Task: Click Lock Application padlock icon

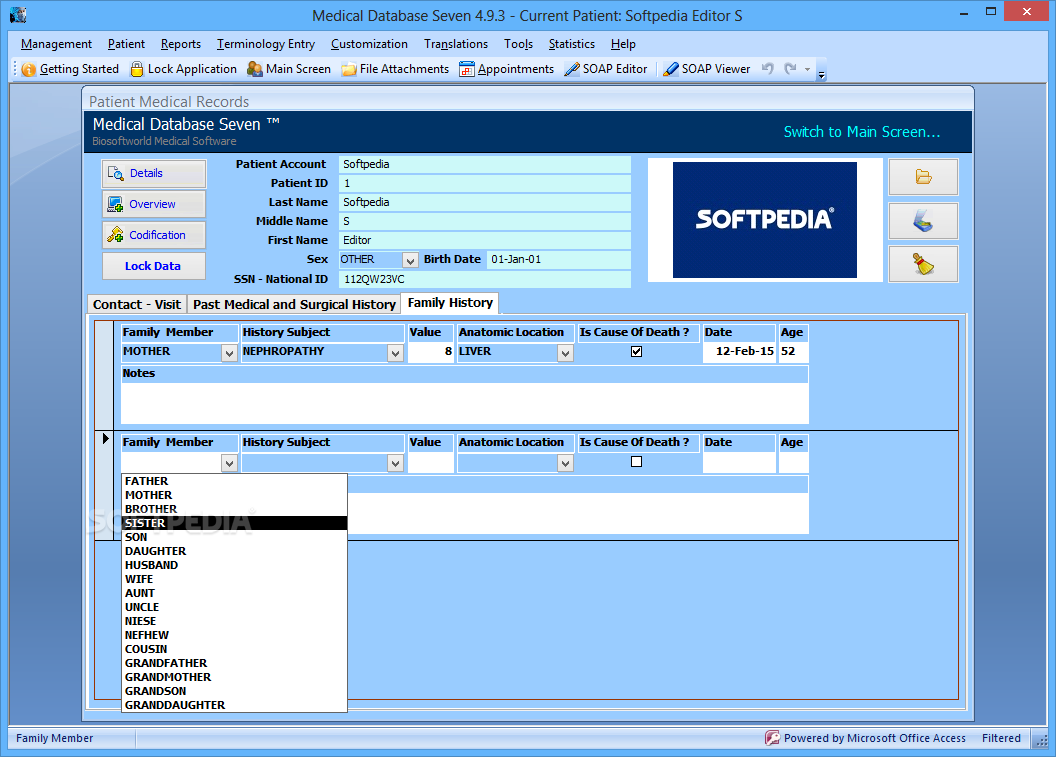Action: [137, 69]
